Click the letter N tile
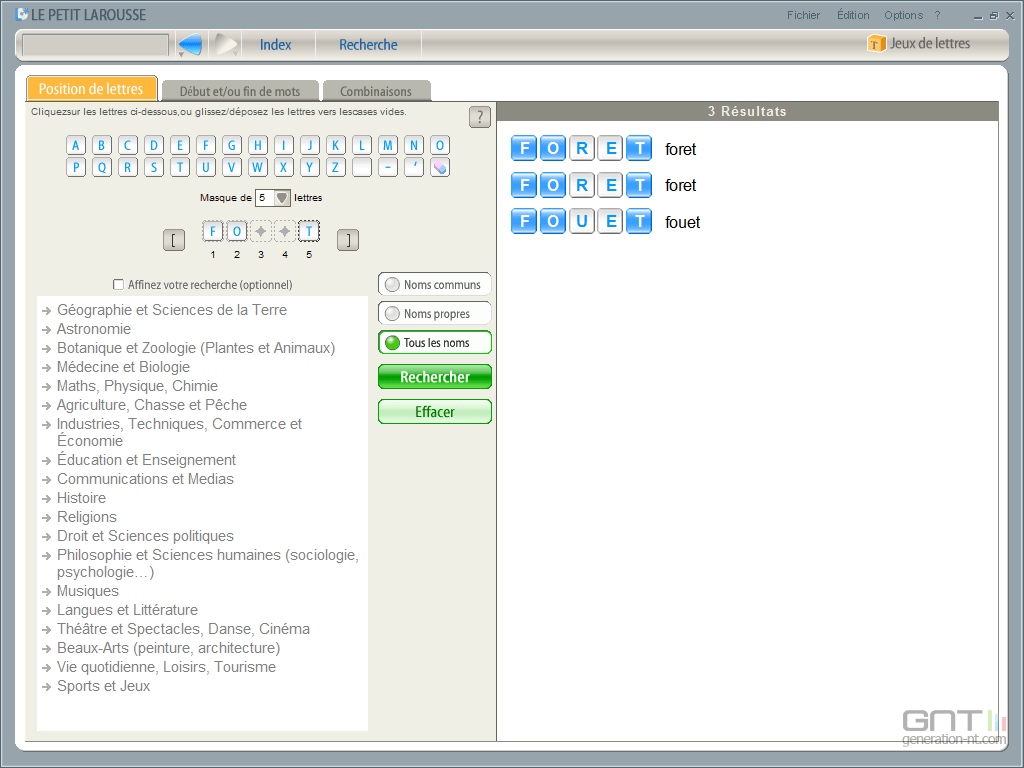Viewport: 1024px width, 768px height. pos(414,145)
